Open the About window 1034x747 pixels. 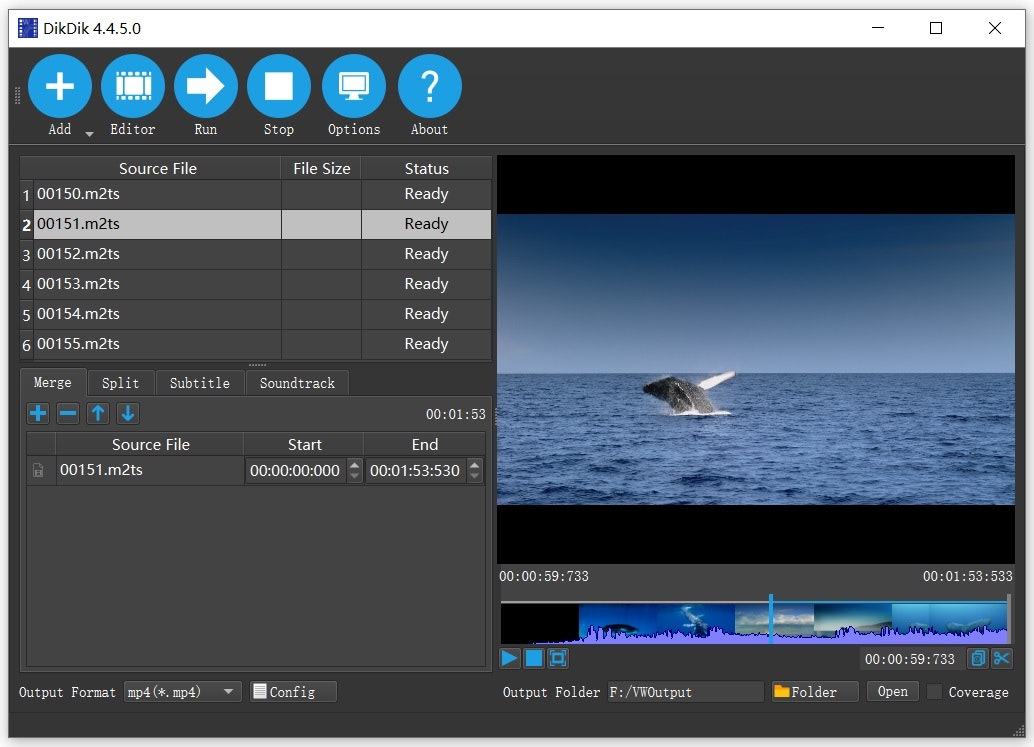pos(429,86)
